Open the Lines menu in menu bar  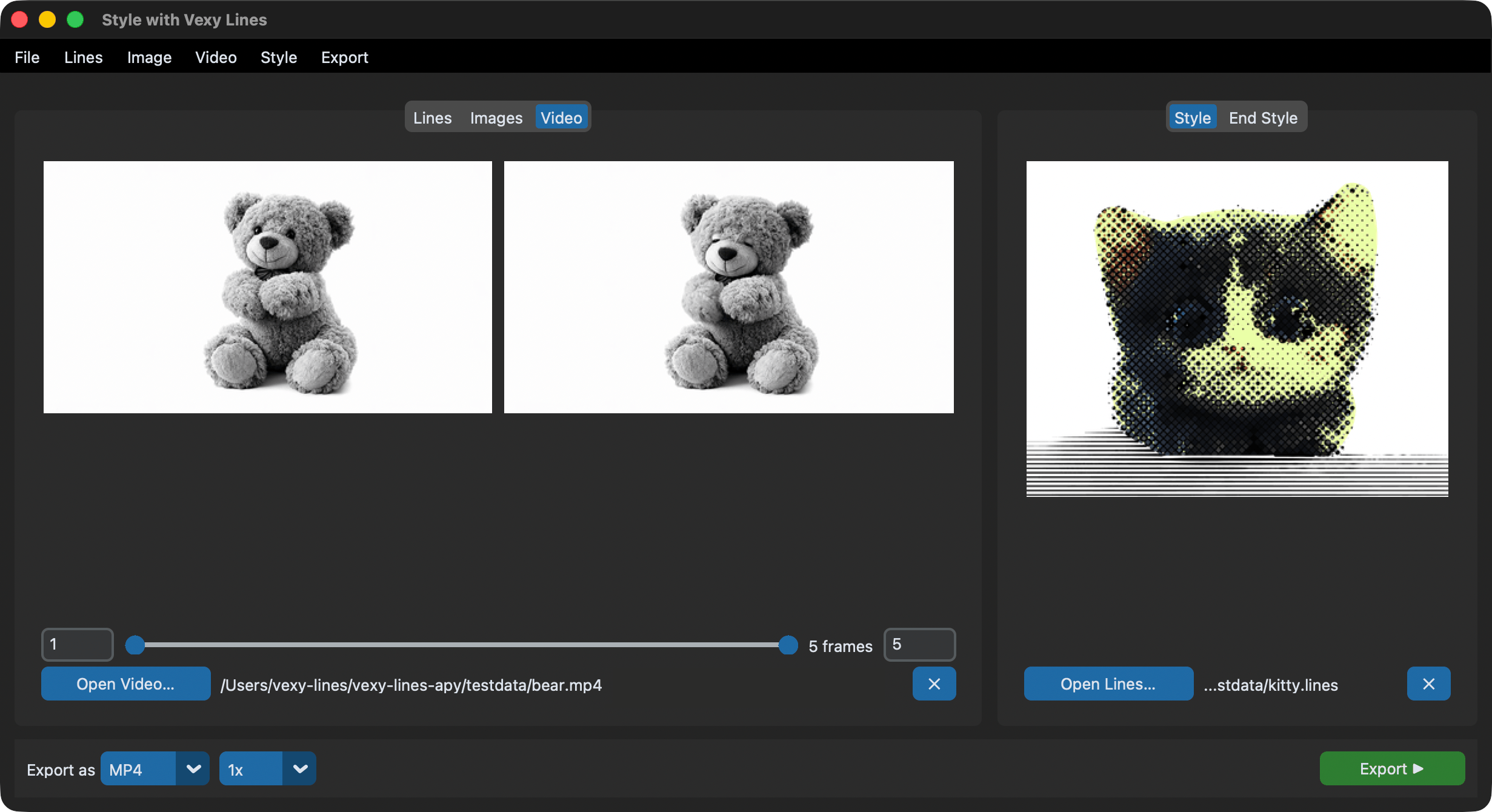pyautogui.click(x=84, y=57)
